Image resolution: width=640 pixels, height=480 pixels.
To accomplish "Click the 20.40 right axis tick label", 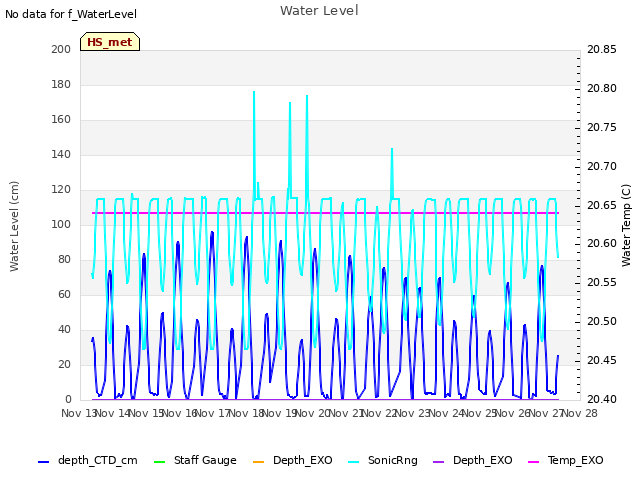I will click(602, 399).
